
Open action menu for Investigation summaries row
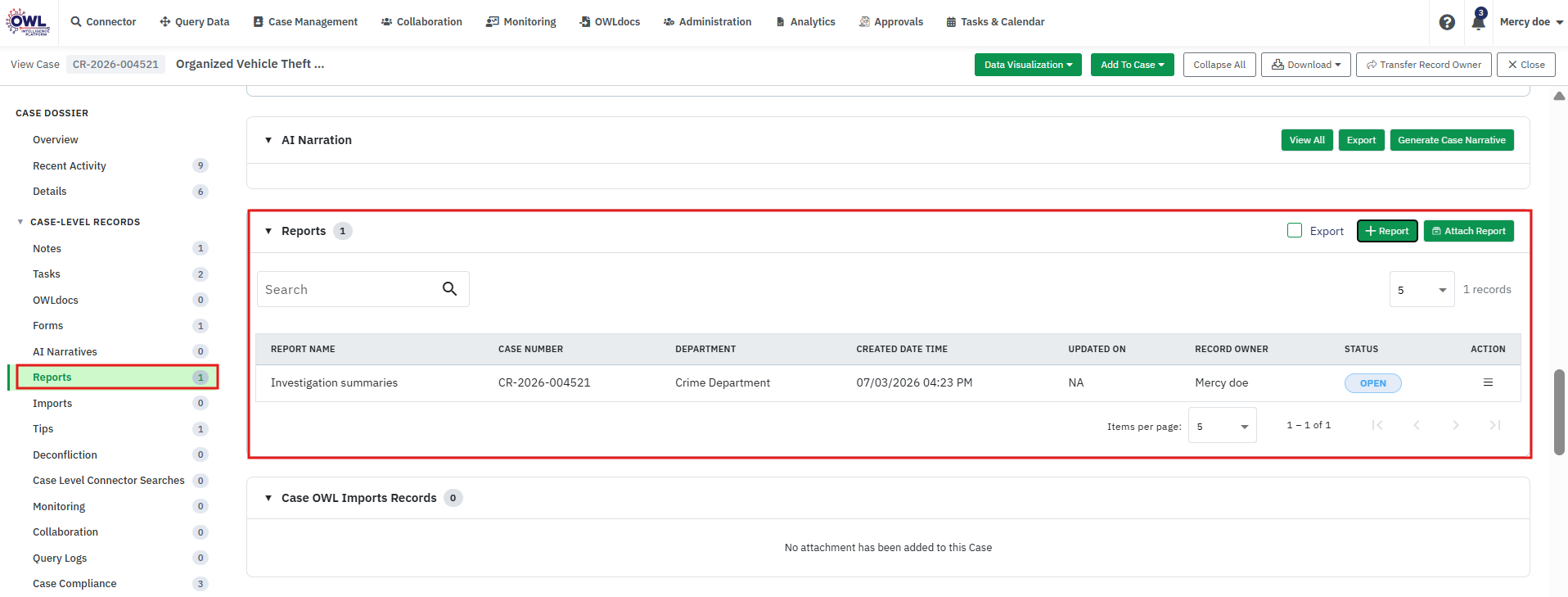point(1488,382)
